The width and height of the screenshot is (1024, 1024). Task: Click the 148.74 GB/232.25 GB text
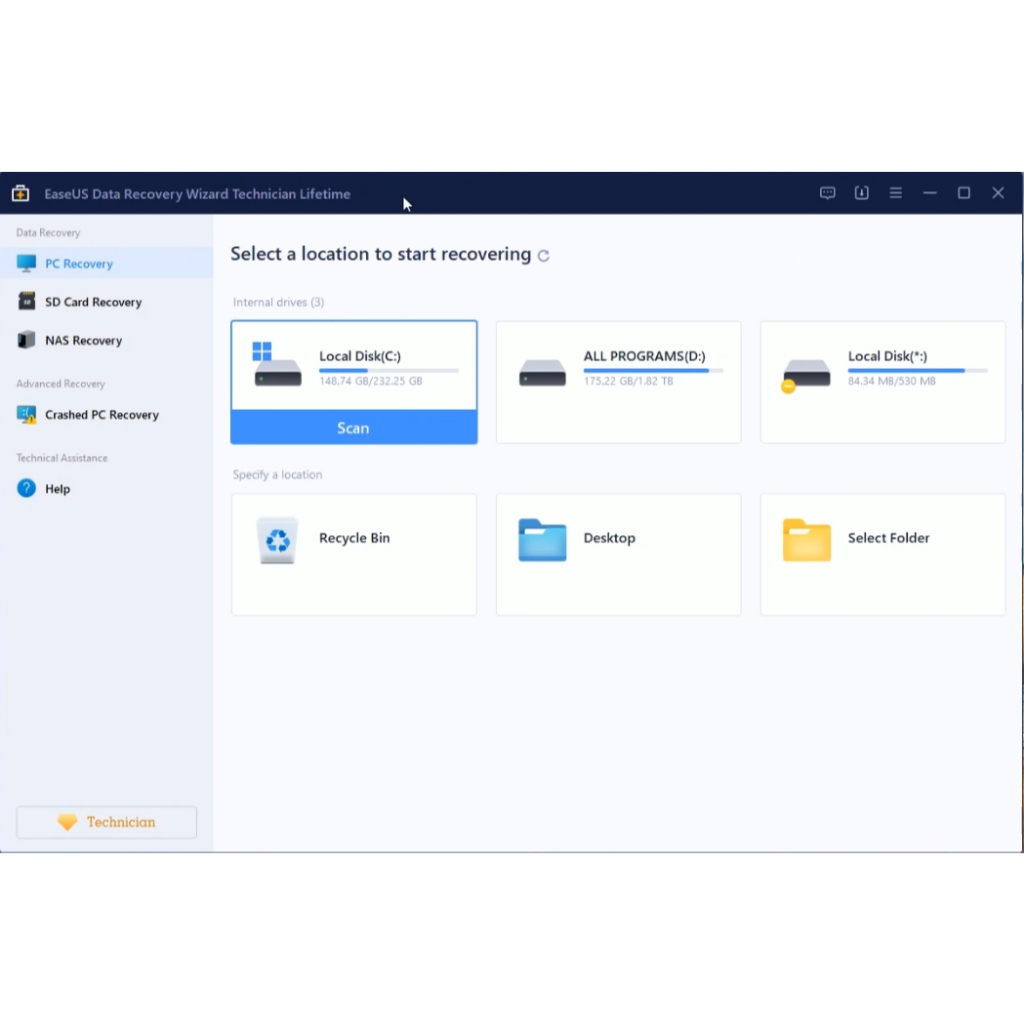[x=370, y=381]
